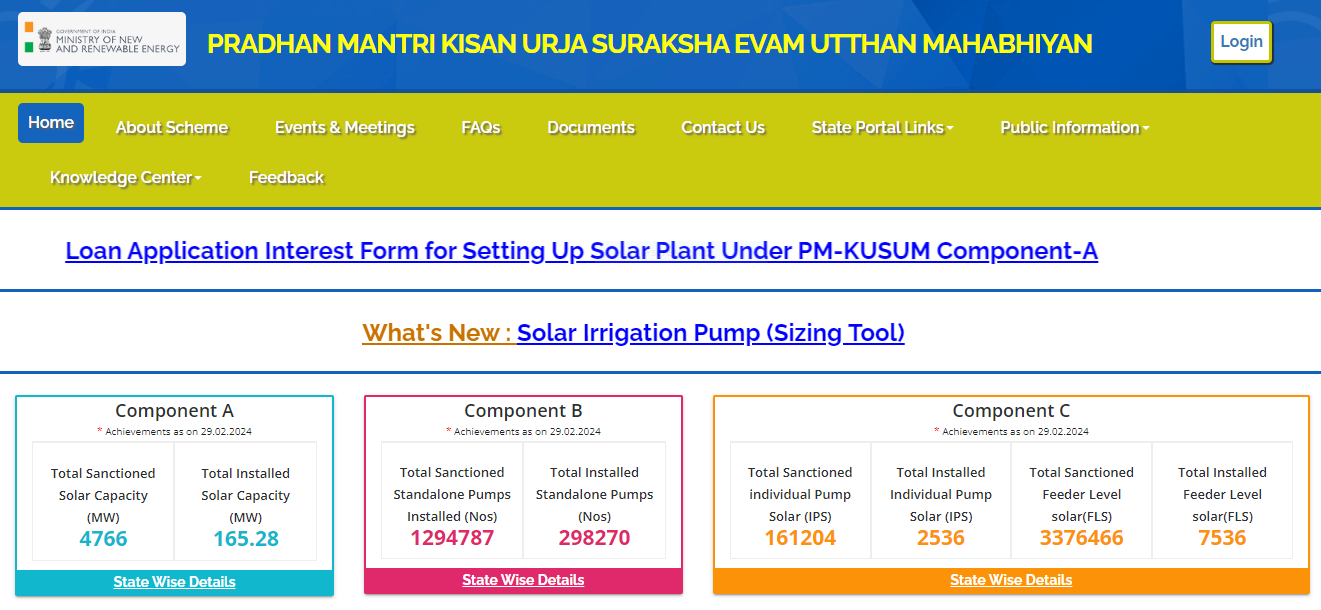The image size is (1321, 610).
Task: Click the installed standalone pumps value 298270
Action: point(594,538)
